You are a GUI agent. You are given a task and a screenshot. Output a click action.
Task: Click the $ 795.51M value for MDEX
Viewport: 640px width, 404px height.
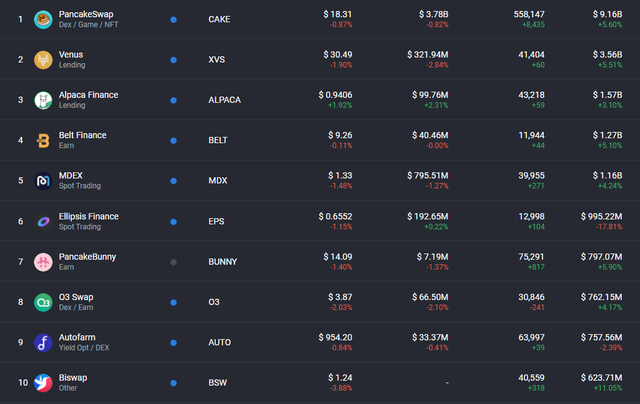coord(427,175)
